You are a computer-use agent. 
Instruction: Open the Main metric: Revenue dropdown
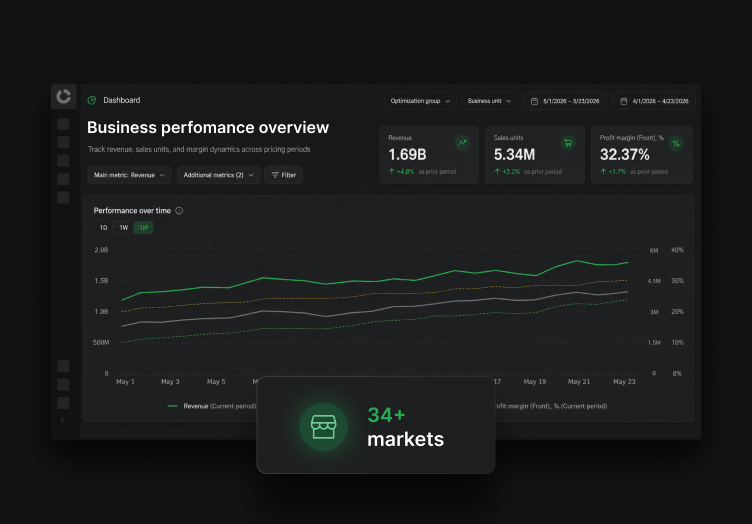point(129,175)
